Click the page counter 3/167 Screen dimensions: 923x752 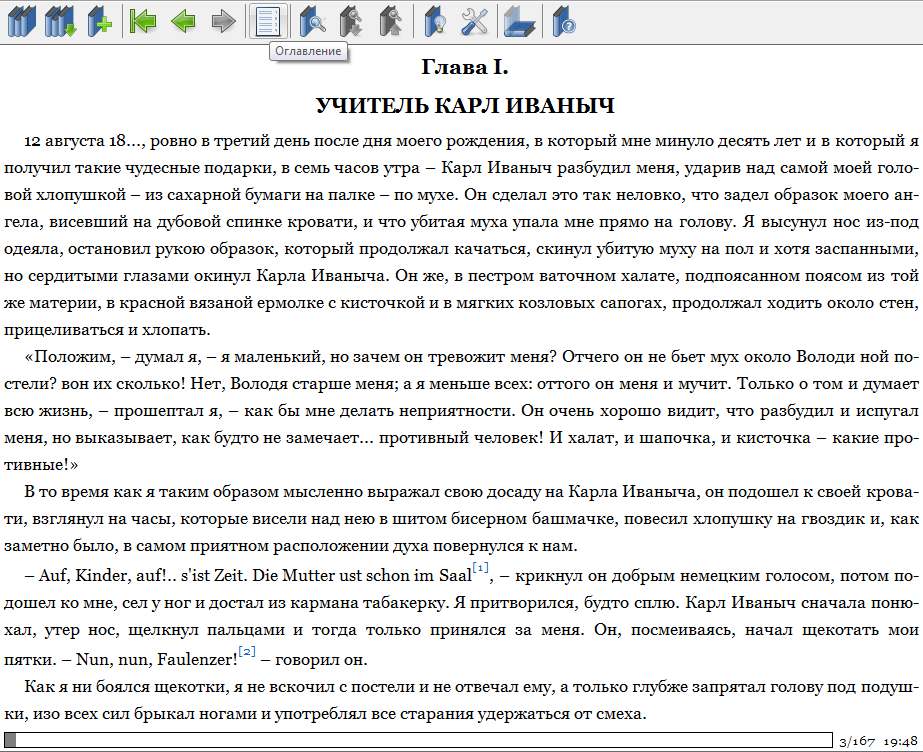click(857, 741)
